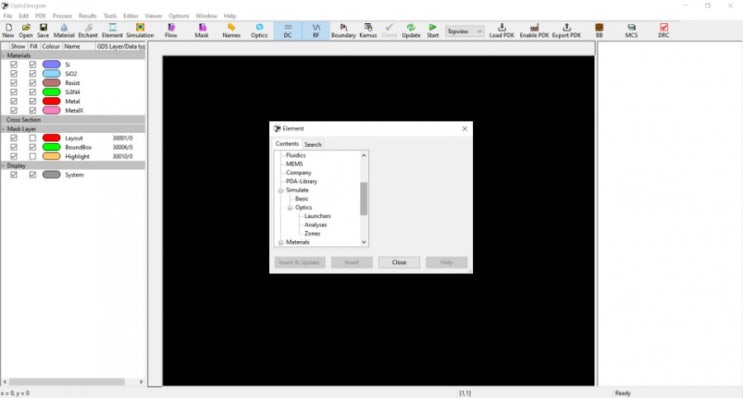This screenshot has width=743, height=398.
Task: Open the PDK menu
Action: pos(40,16)
